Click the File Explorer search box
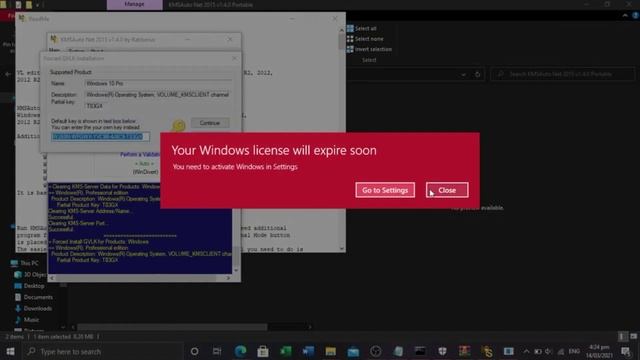Screen dimensions: 640x360 (x=562, y=74)
